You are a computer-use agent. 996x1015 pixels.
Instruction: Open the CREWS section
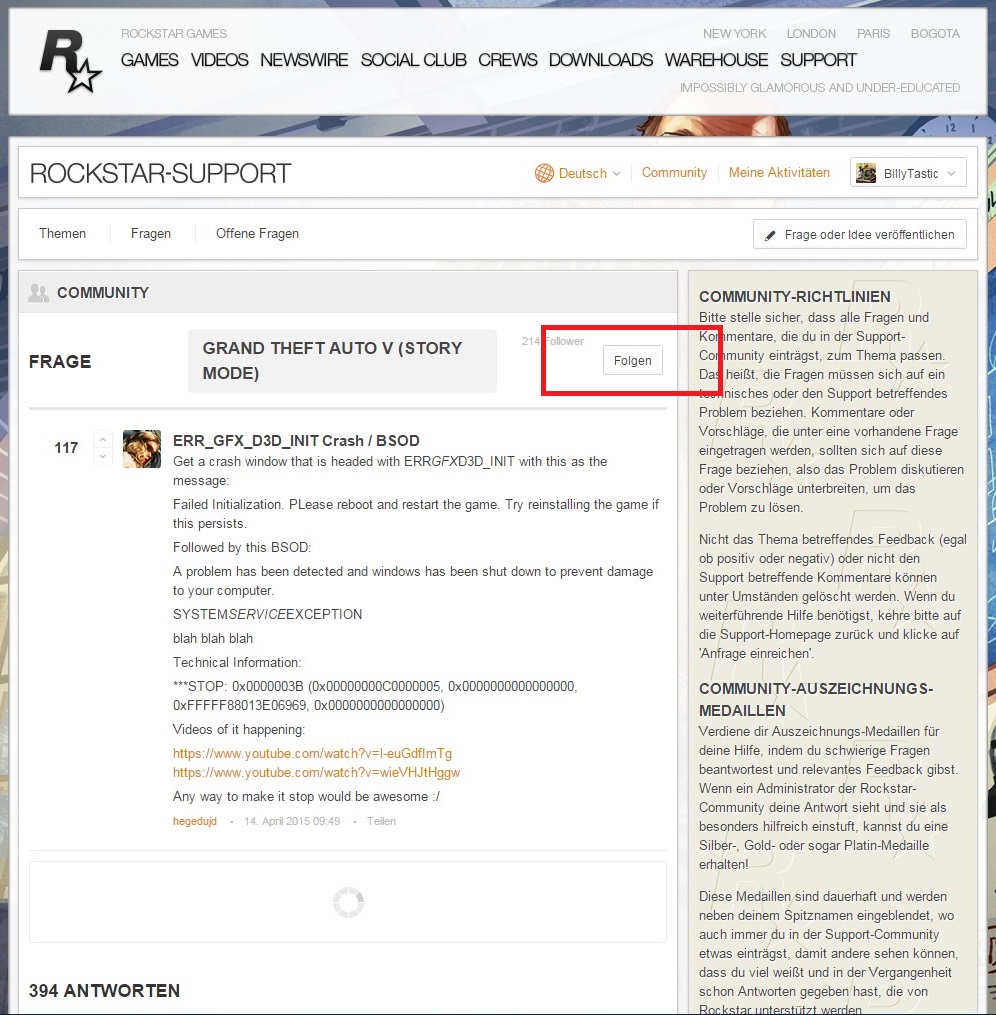tap(508, 60)
